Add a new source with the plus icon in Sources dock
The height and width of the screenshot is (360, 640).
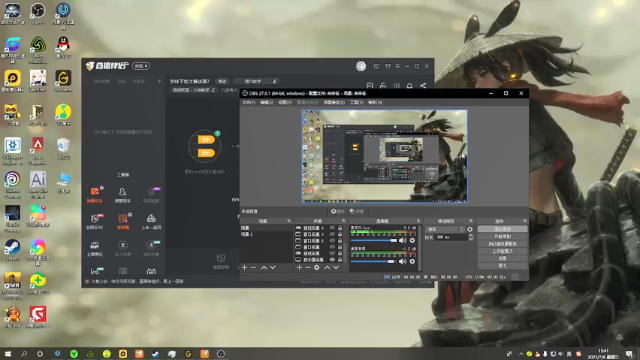(x=299, y=268)
